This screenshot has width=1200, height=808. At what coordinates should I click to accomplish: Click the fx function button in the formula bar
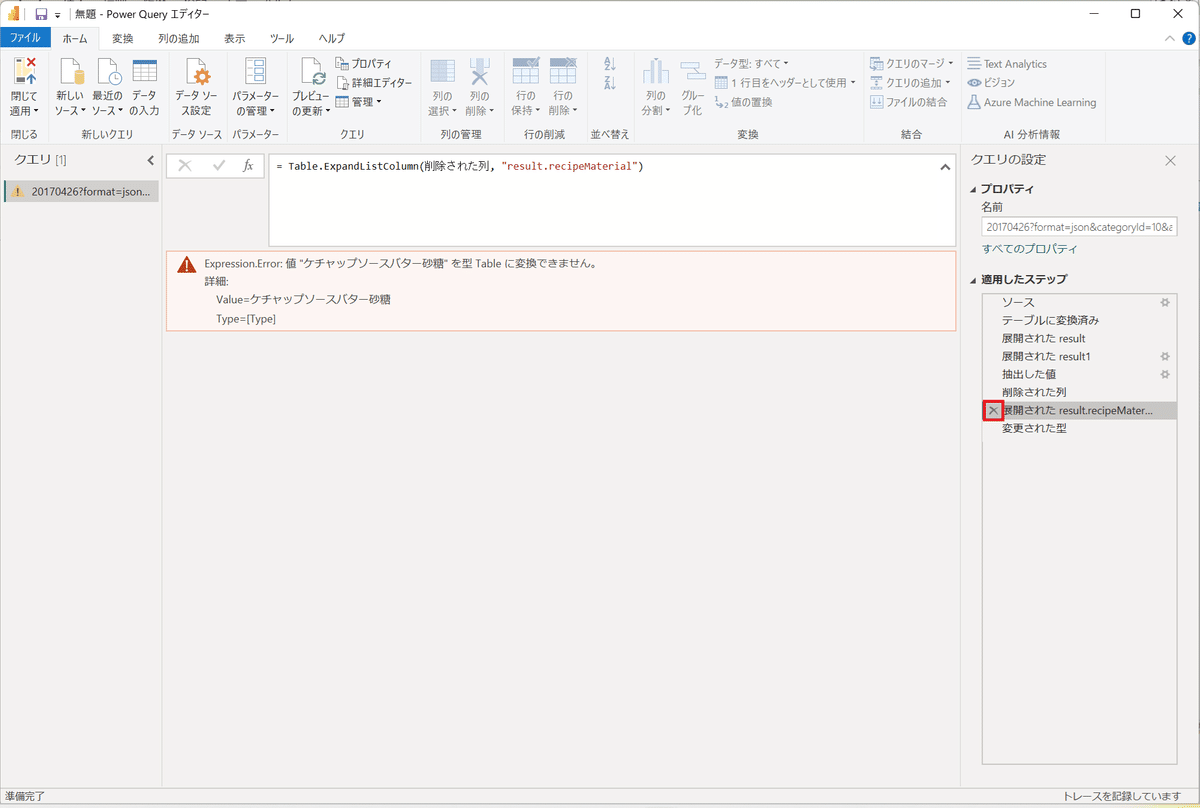tap(249, 166)
